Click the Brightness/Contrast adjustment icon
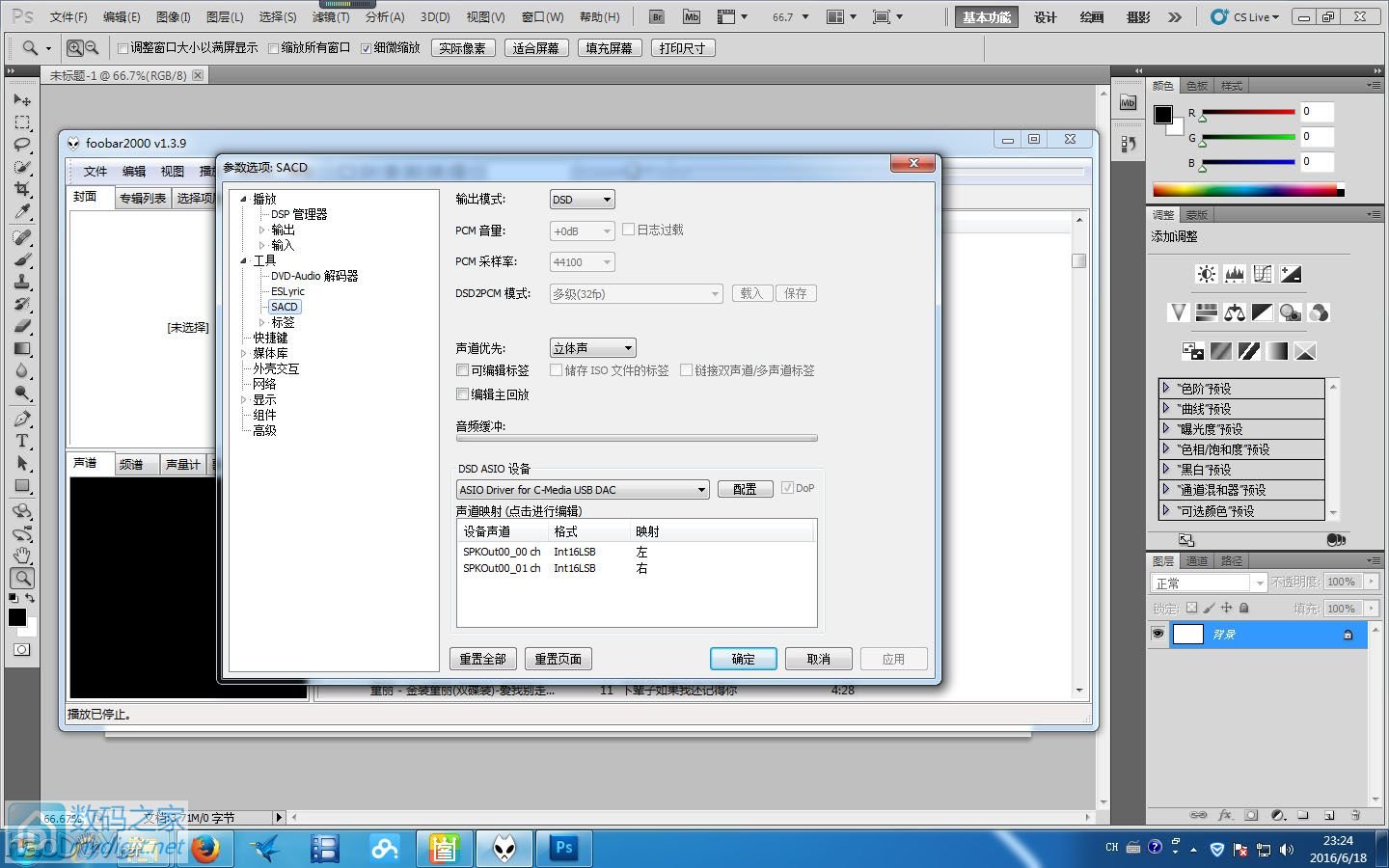The height and width of the screenshot is (868, 1389). tap(1206, 274)
